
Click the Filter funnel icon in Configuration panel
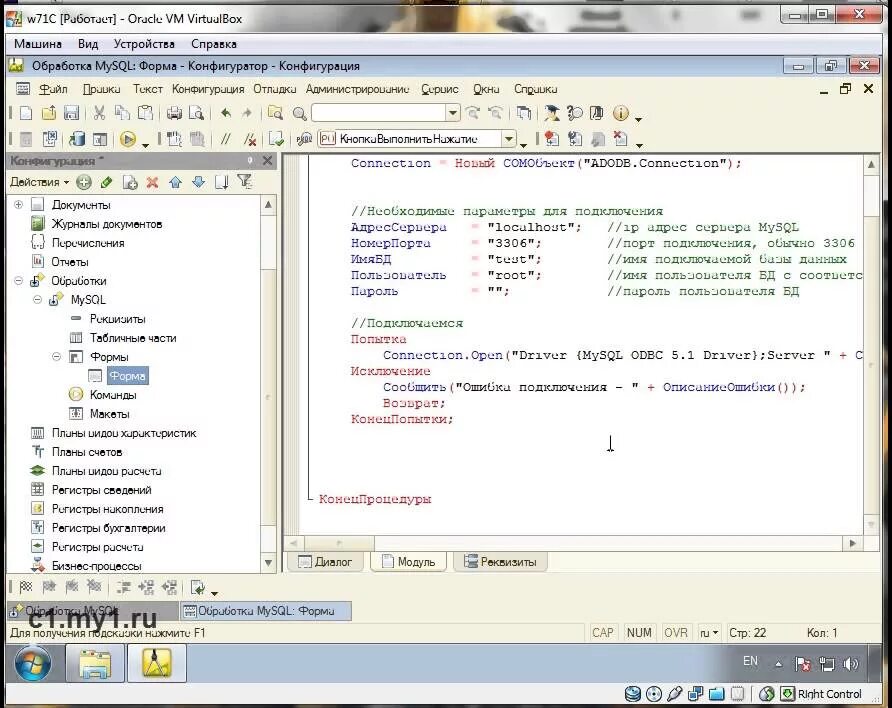point(245,182)
